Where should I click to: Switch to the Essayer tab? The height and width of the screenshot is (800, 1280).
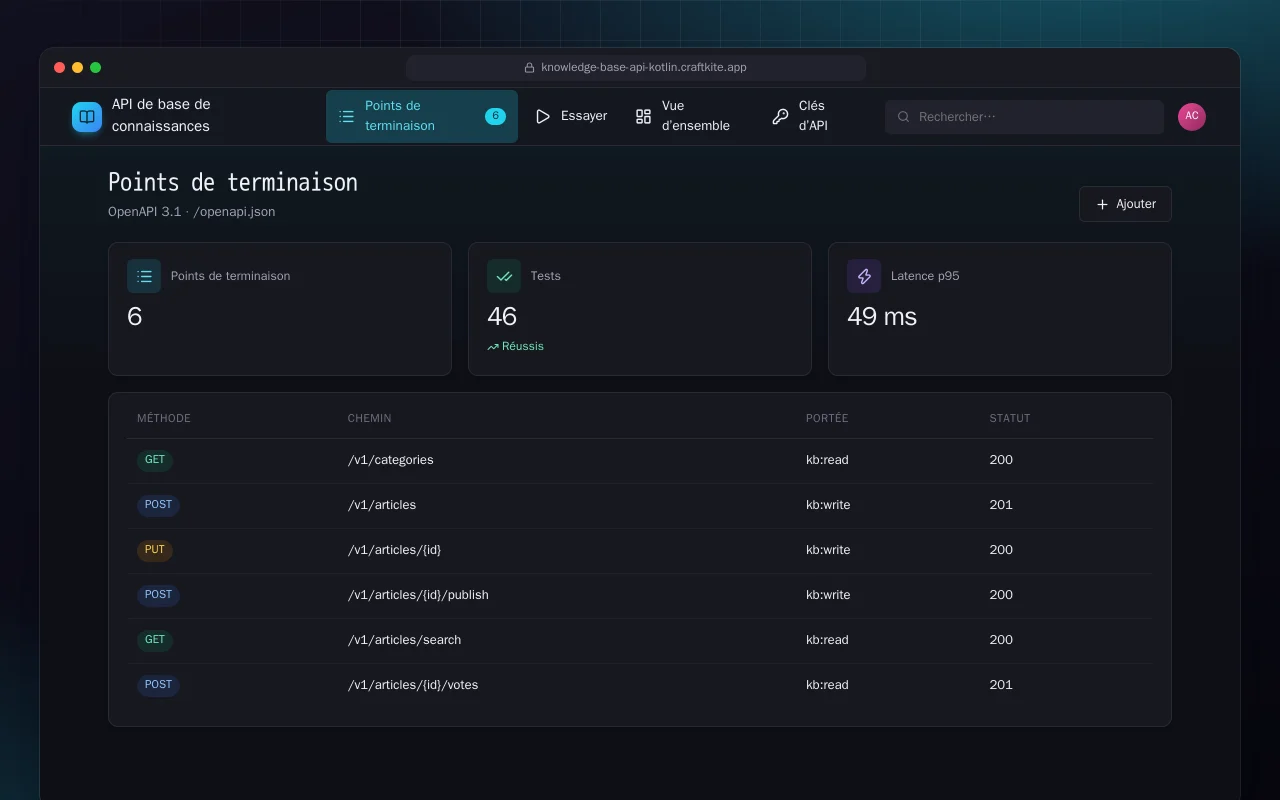(571, 117)
